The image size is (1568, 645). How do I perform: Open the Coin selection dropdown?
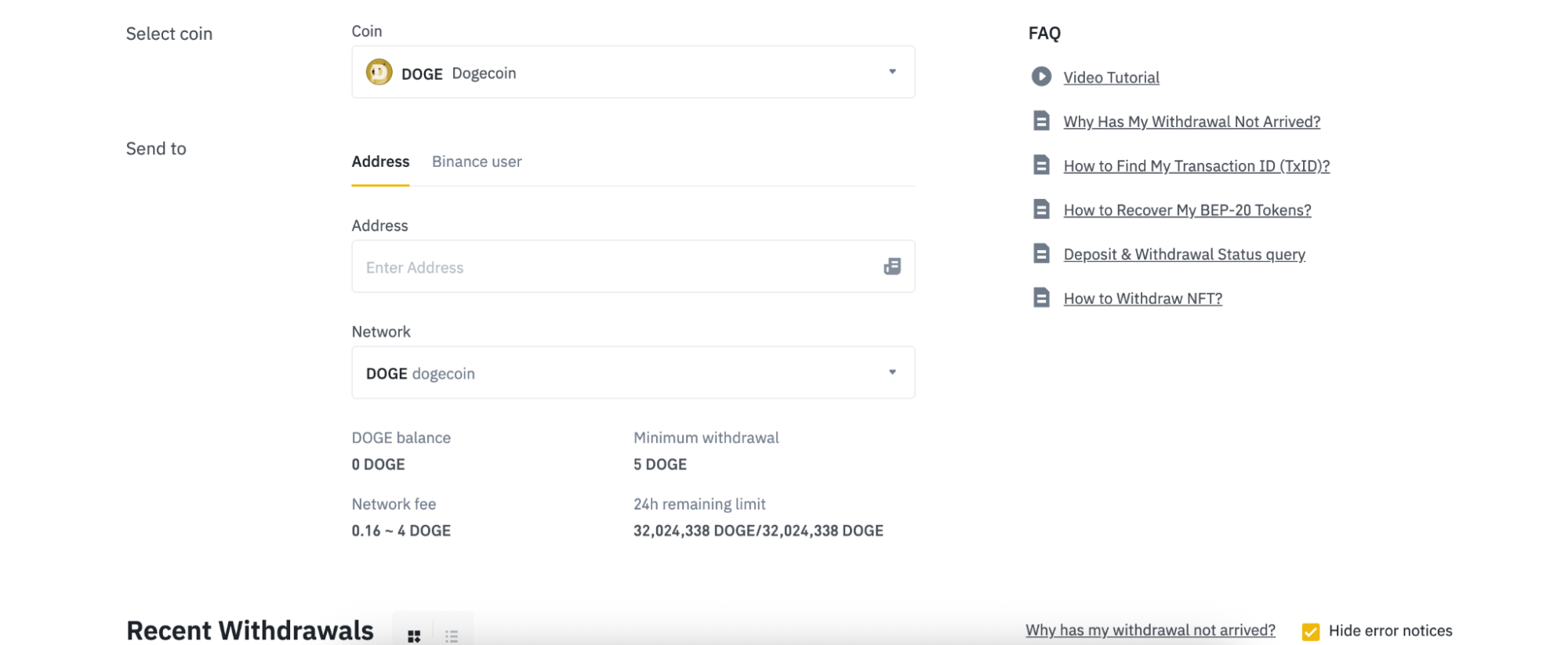point(891,71)
